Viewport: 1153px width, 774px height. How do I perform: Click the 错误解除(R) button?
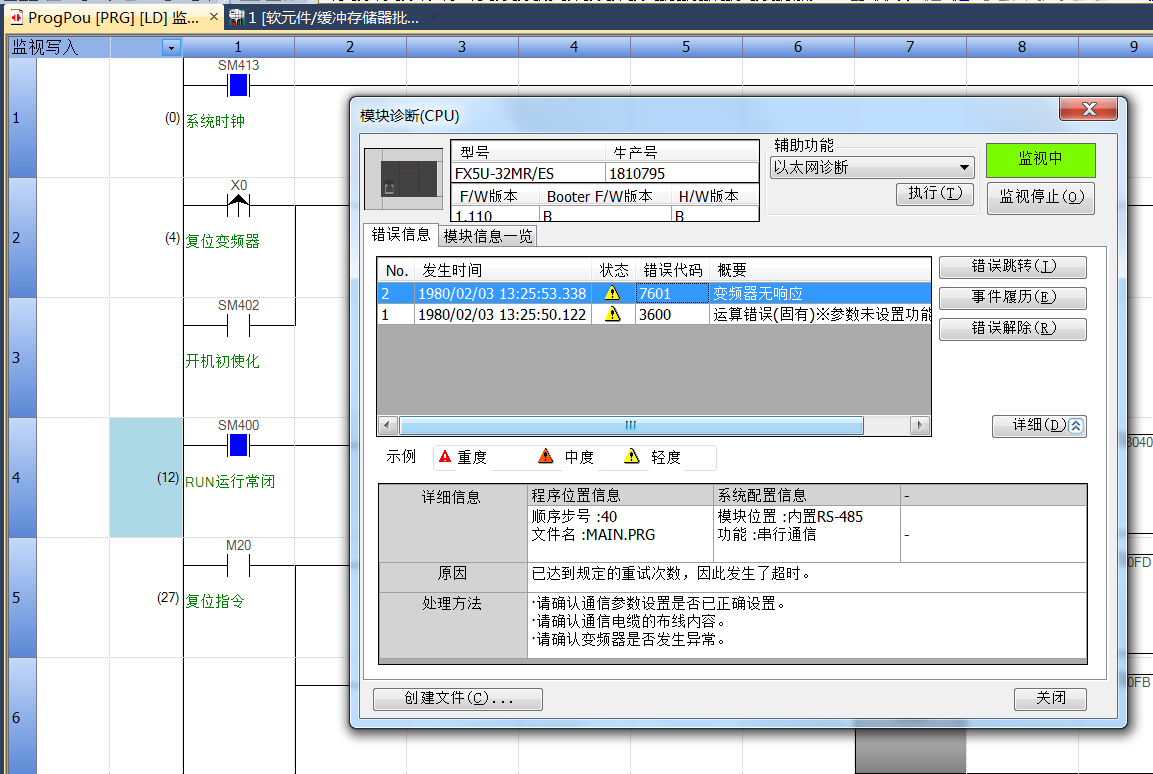tap(1012, 328)
